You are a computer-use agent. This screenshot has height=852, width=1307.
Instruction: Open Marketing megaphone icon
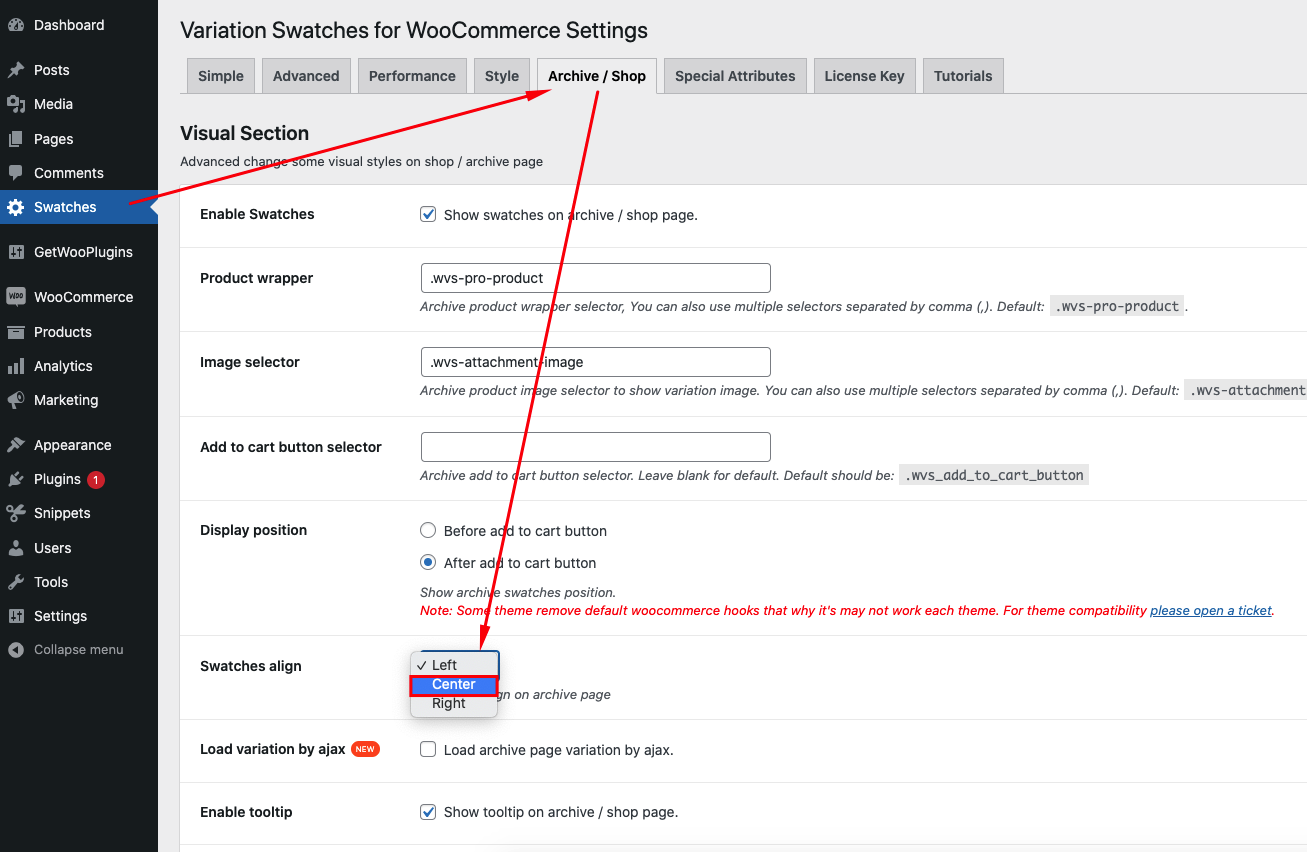[15, 400]
